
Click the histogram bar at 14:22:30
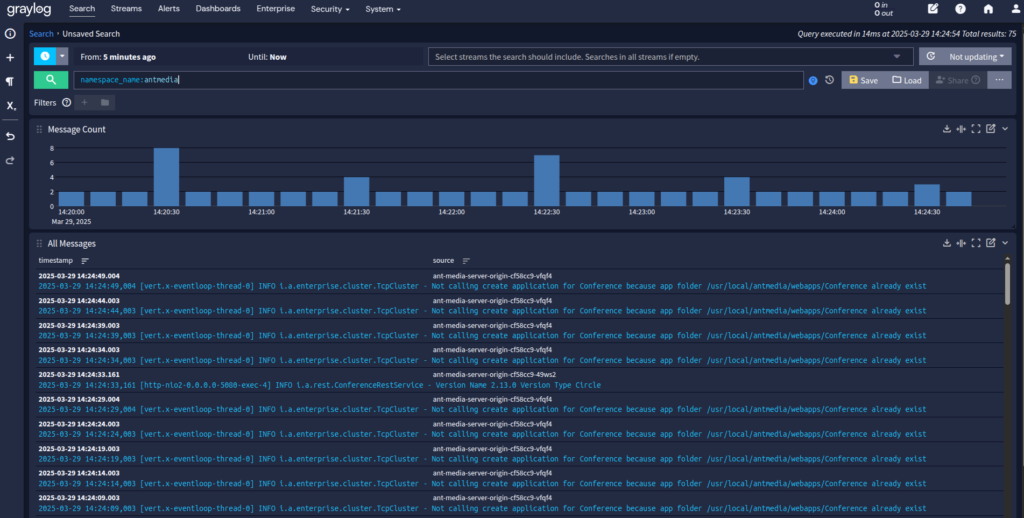click(547, 181)
